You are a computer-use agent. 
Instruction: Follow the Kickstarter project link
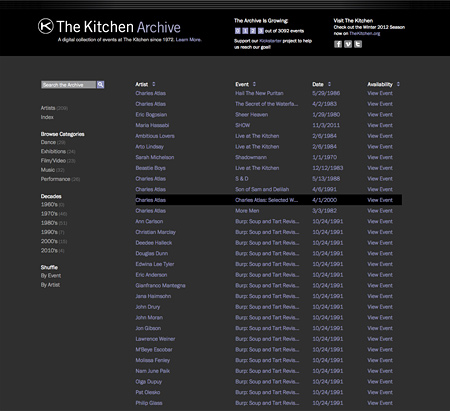click(270, 41)
